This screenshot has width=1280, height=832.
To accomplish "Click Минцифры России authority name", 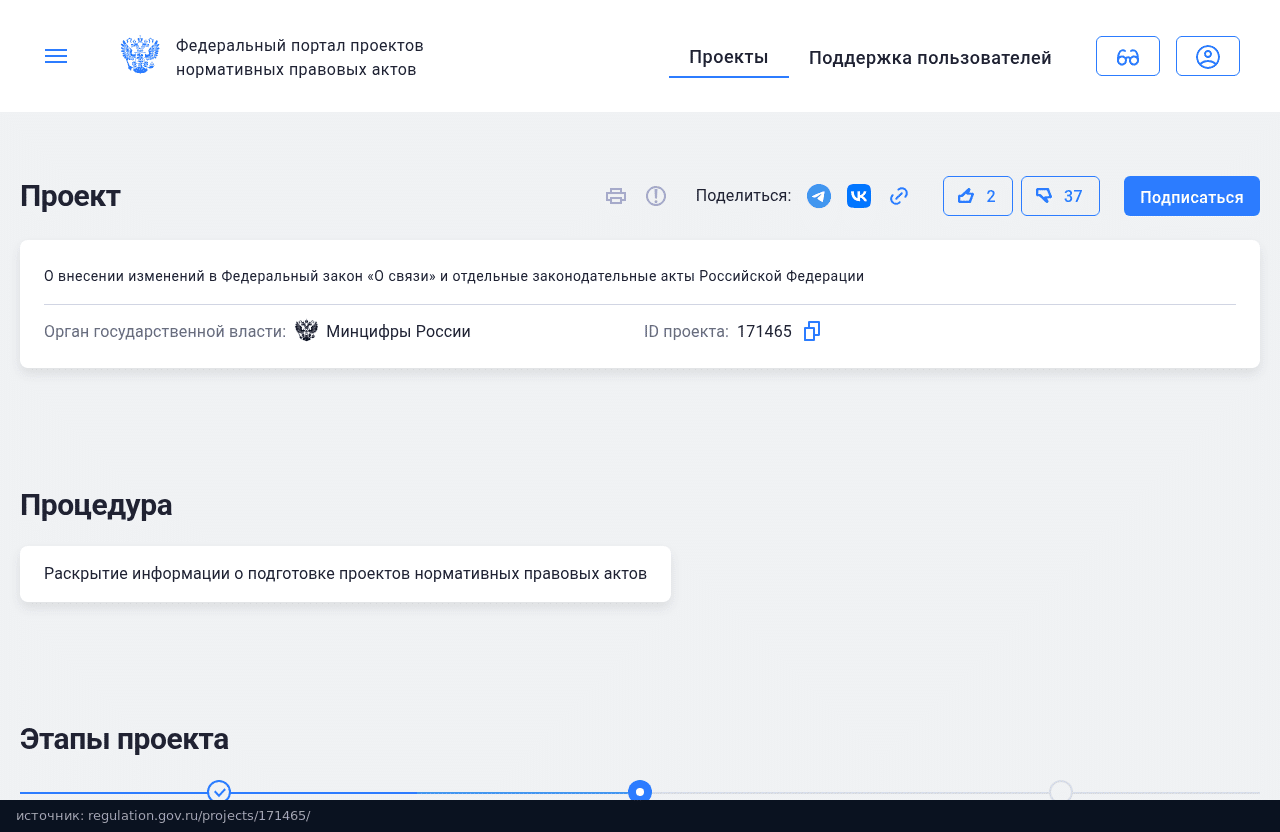I will tap(398, 331).
